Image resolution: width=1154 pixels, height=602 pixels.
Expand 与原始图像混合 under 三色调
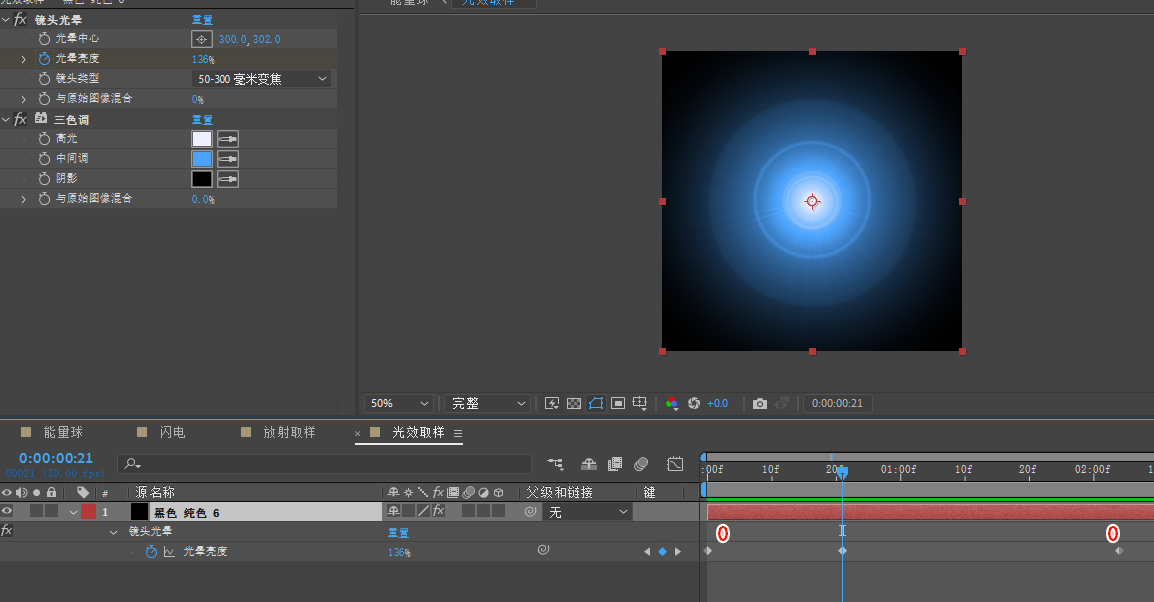[x=24, y=199]
